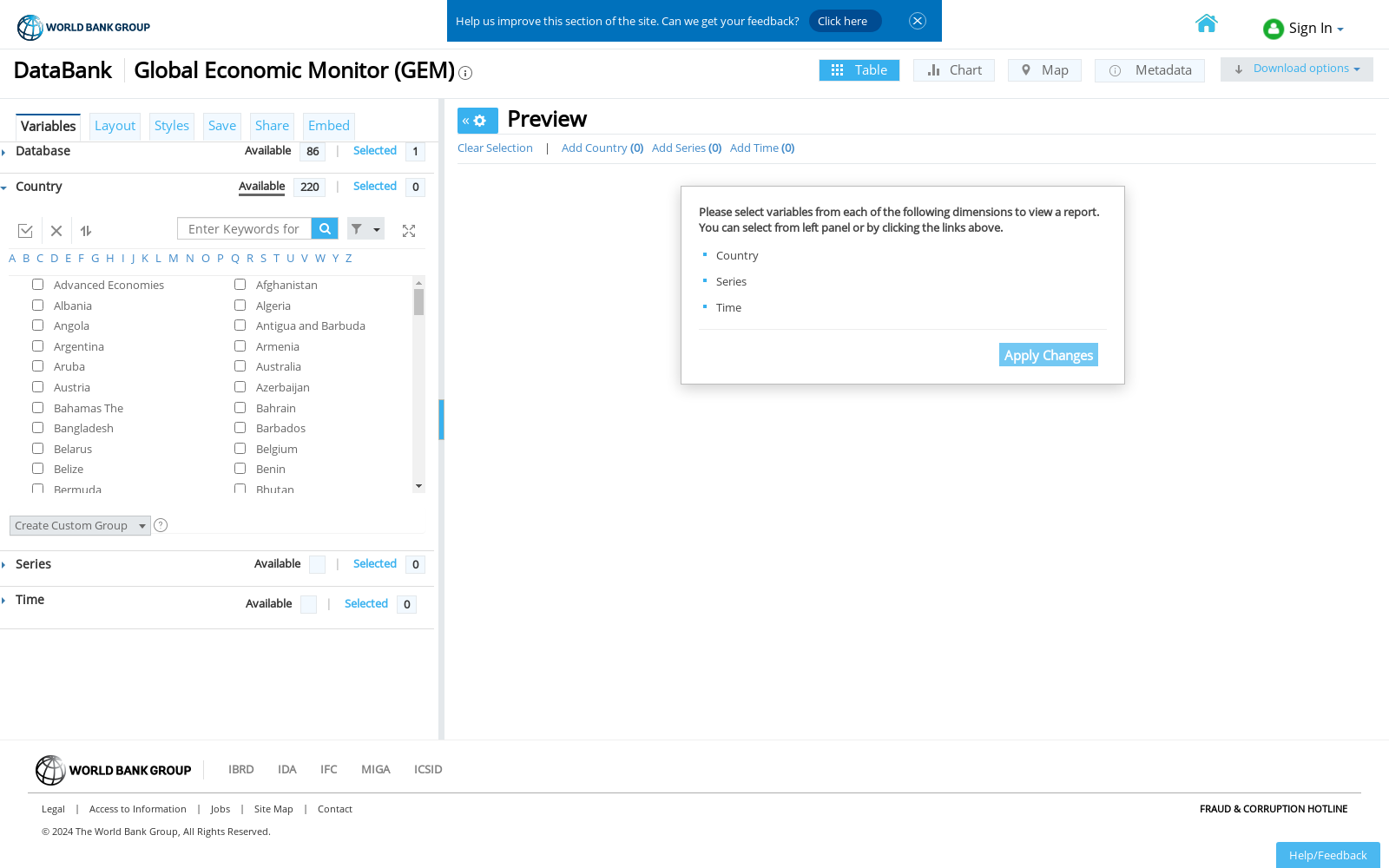This screenshot has height=868, width=1389.
Task: Select the Belgium checkbox
Action: (240, 448)
